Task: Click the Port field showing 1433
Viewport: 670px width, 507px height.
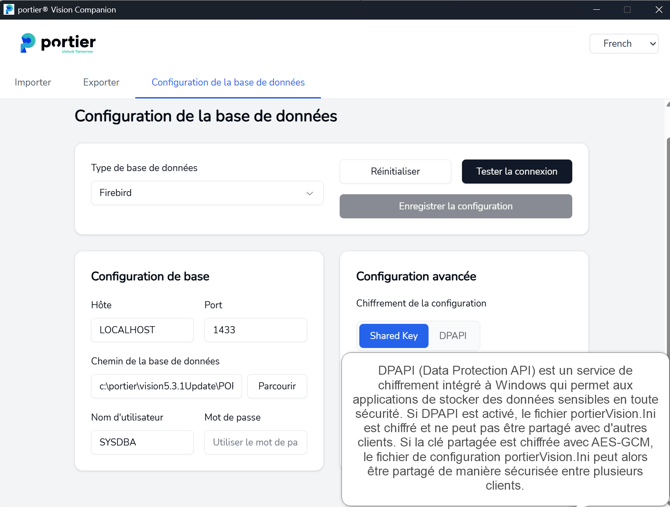Action: coord(256,330)
